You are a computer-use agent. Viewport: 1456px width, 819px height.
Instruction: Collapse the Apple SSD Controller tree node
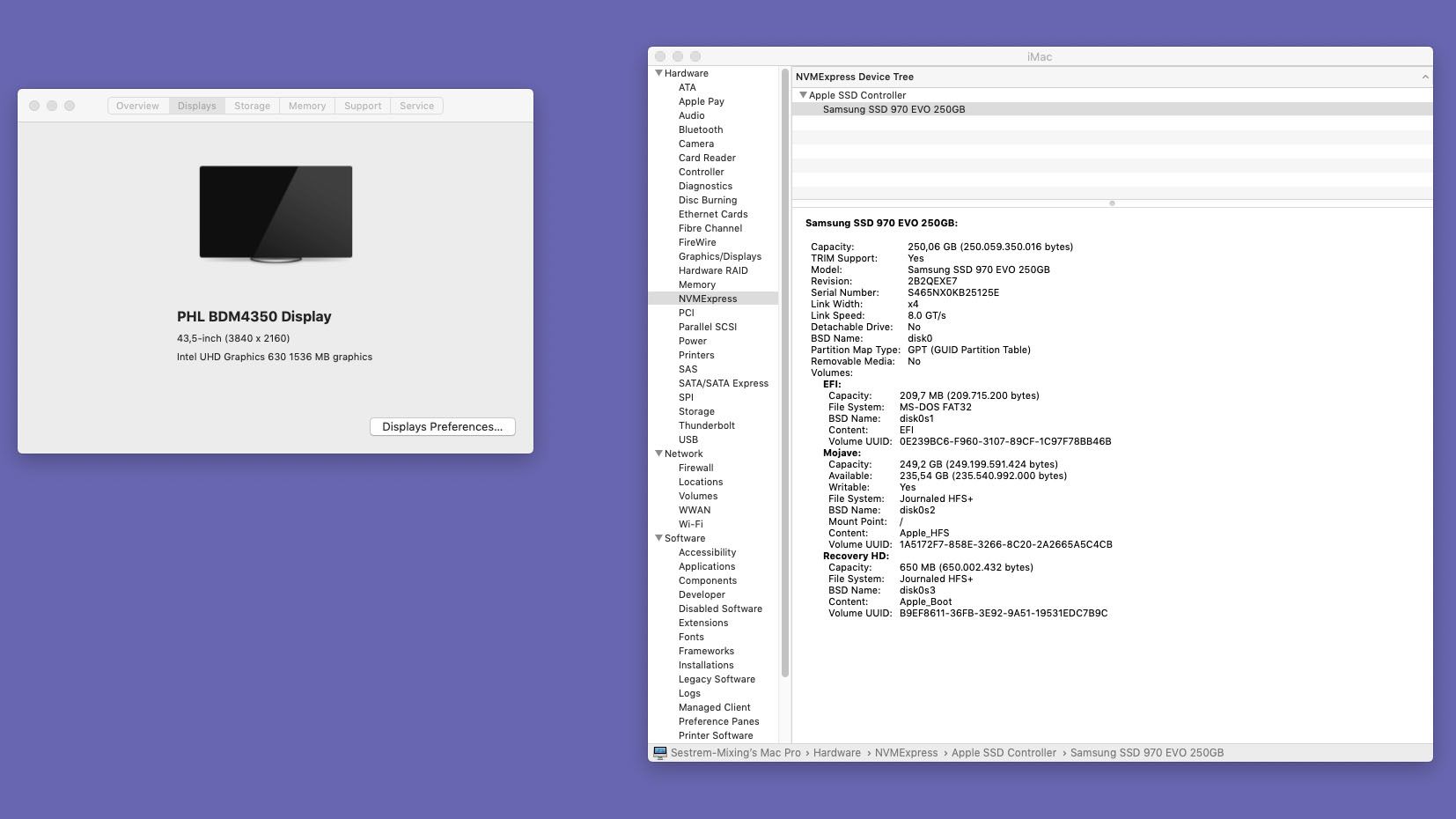(x=803, y=95)
